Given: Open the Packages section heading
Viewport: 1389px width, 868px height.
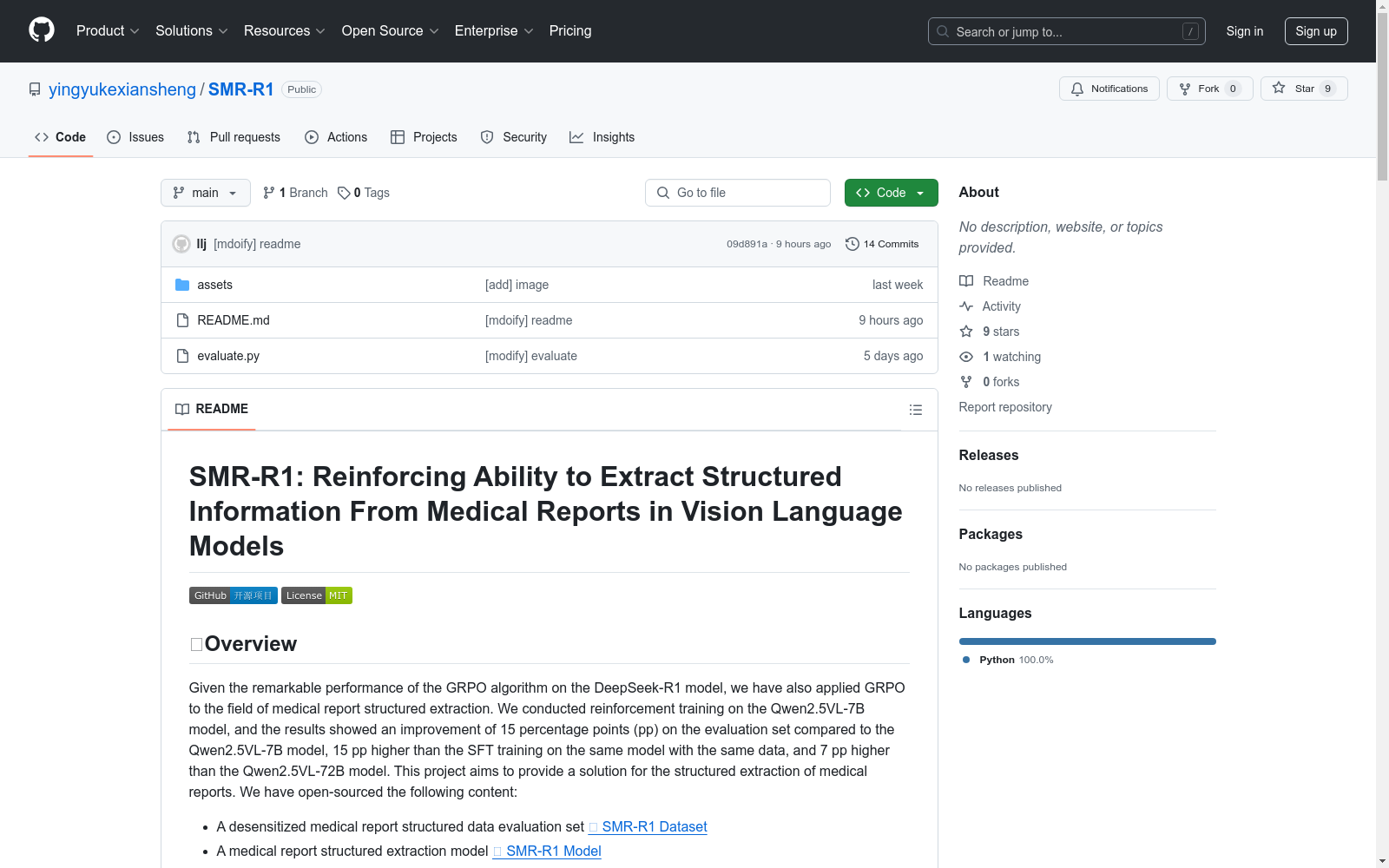Looking at the screenshot, I should point(991,534).
